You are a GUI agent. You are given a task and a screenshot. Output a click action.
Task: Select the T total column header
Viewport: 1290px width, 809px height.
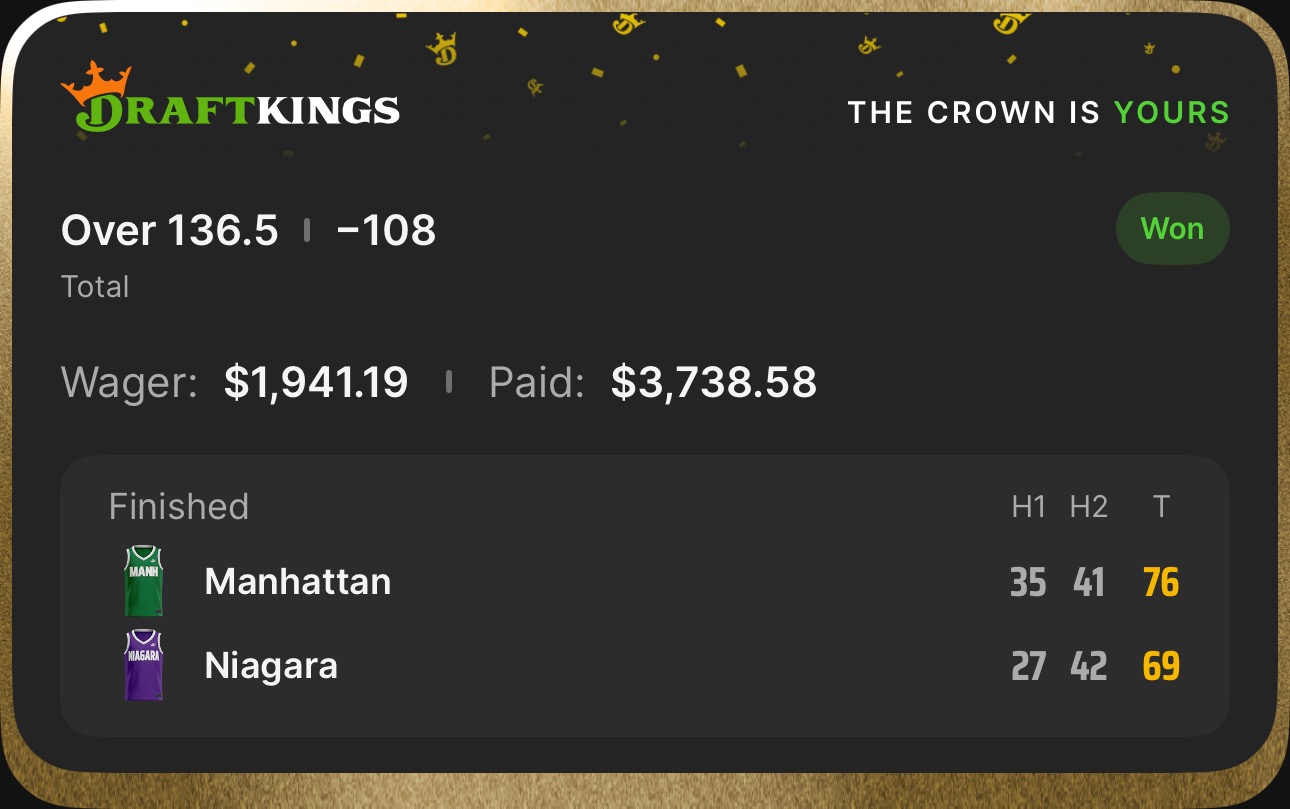point(1161,508)
